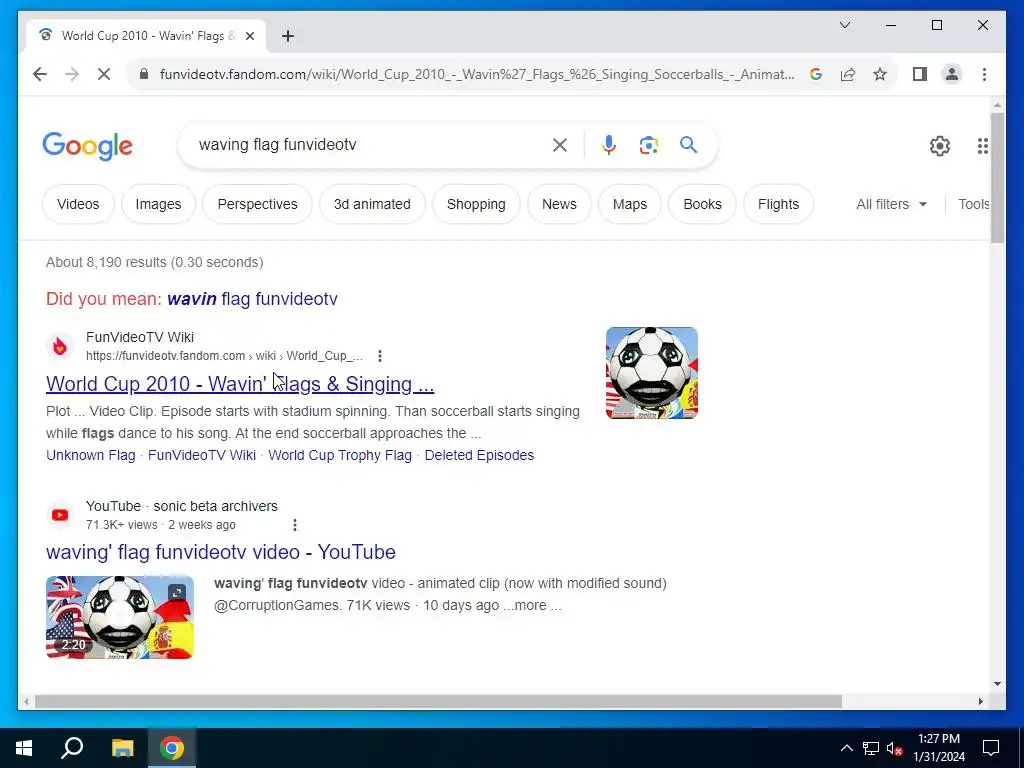This screenshot has height=768, width=1024.
Task: Share this page icon
Action: pos(848,74)
